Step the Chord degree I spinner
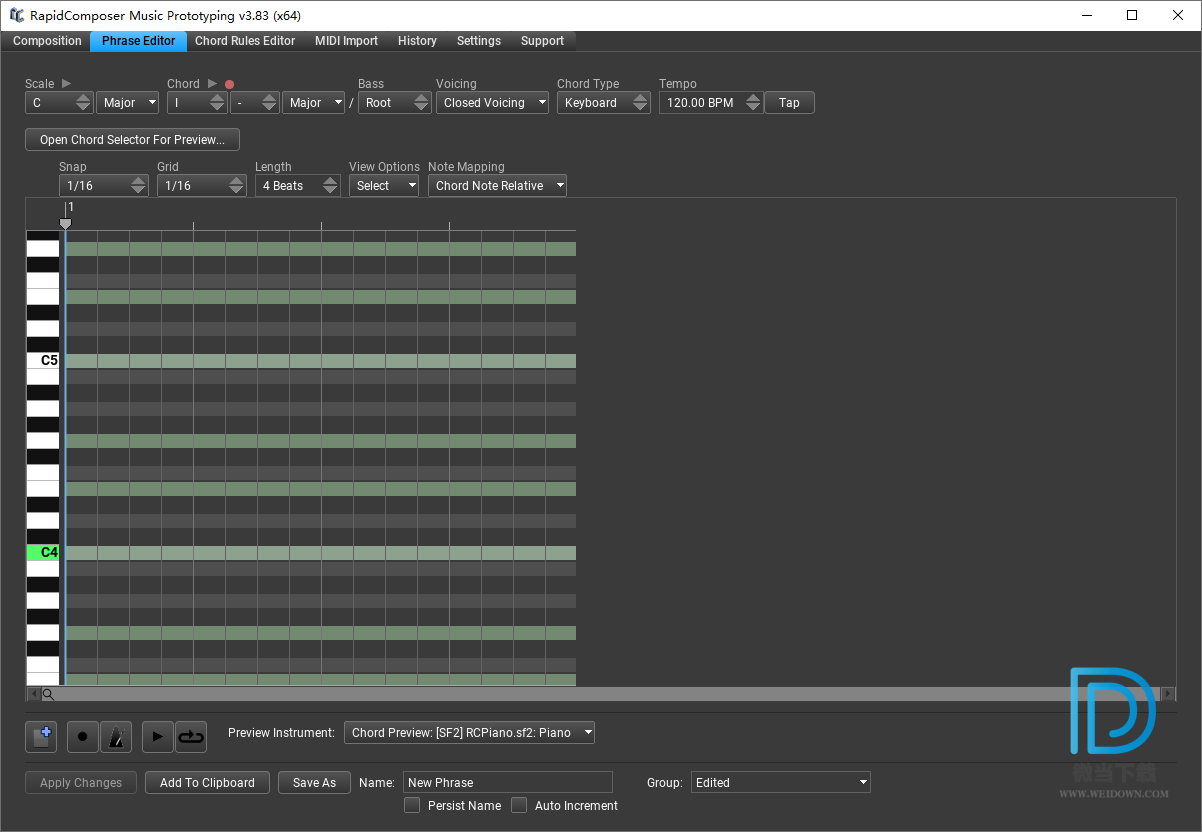The height and width of the screenshot is (832, 1202). click(x=217, y=103)
